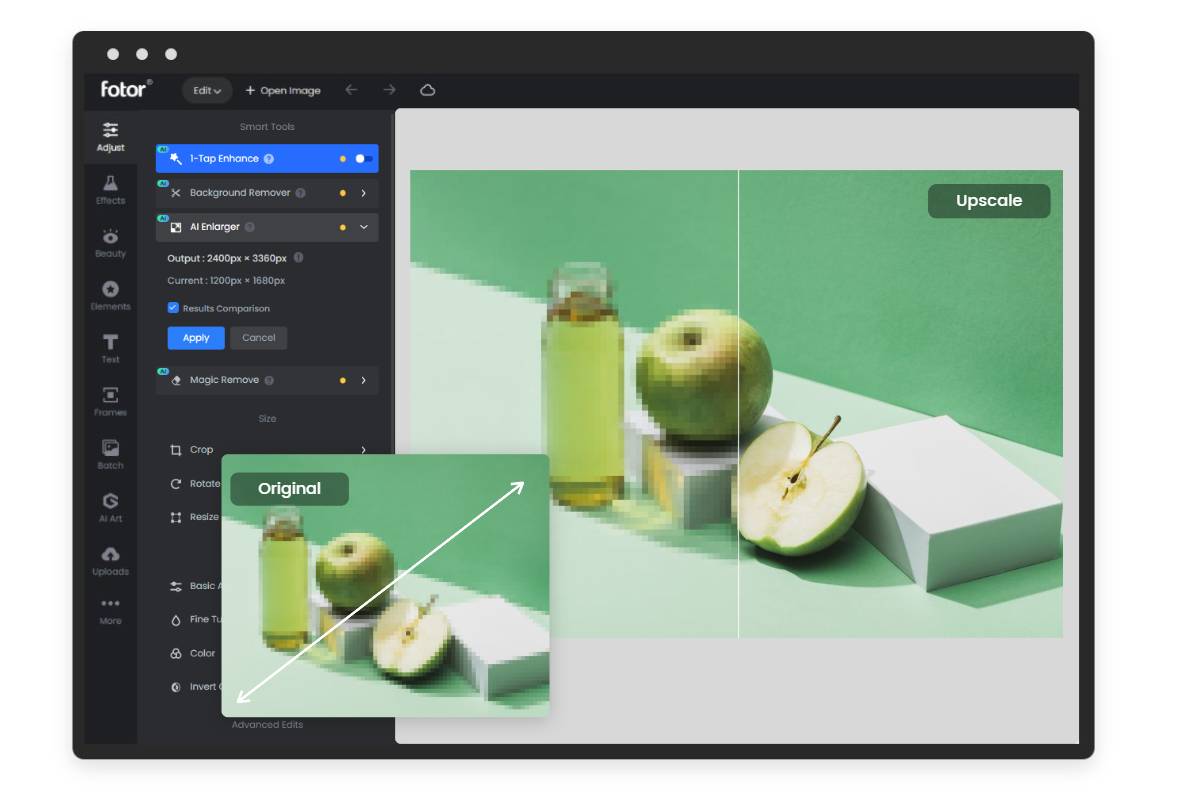
Task: Click the cloud save icon
Action: point(427,90)
